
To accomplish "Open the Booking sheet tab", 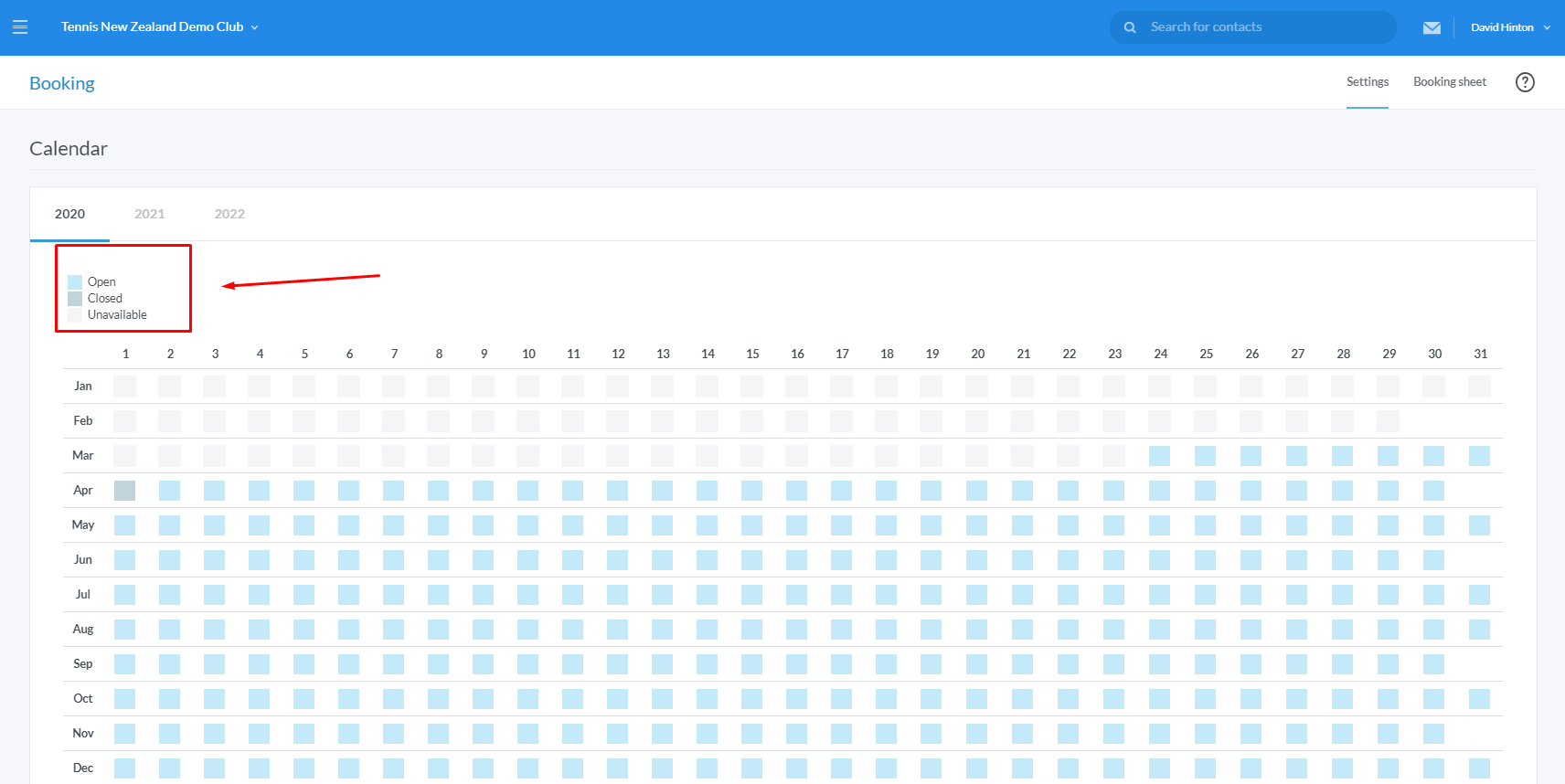I will [x=1449, y=82].
